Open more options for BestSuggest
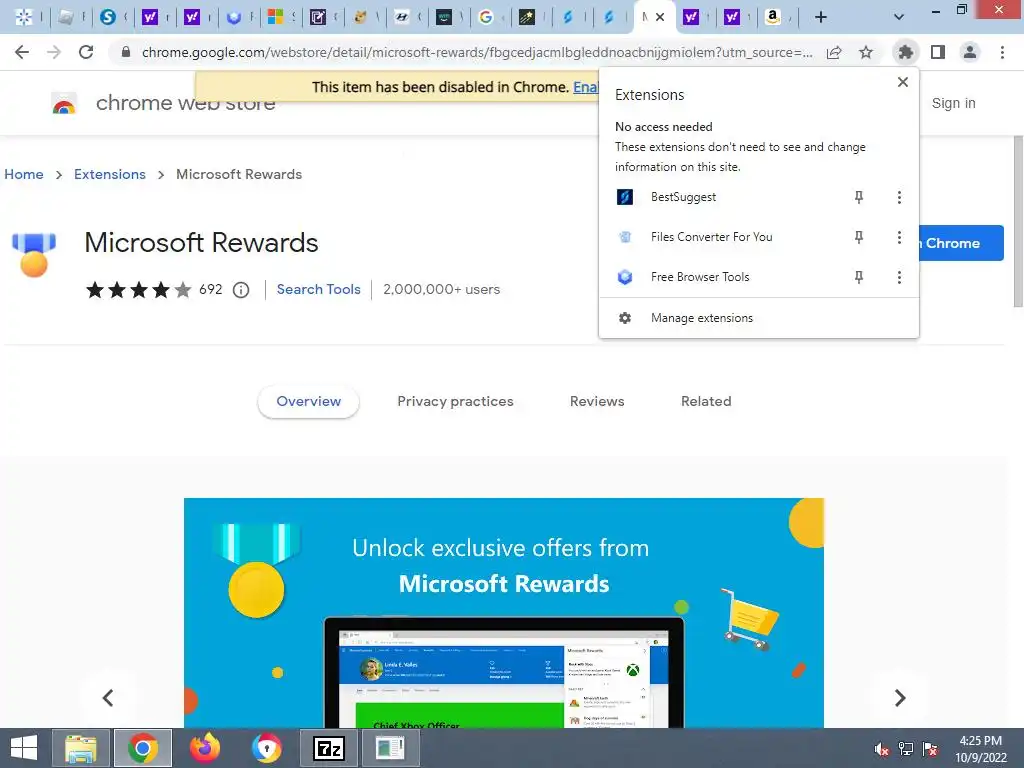Image resolution: width=1024 pixels, height=768 pixels. [x=899, y=197]
